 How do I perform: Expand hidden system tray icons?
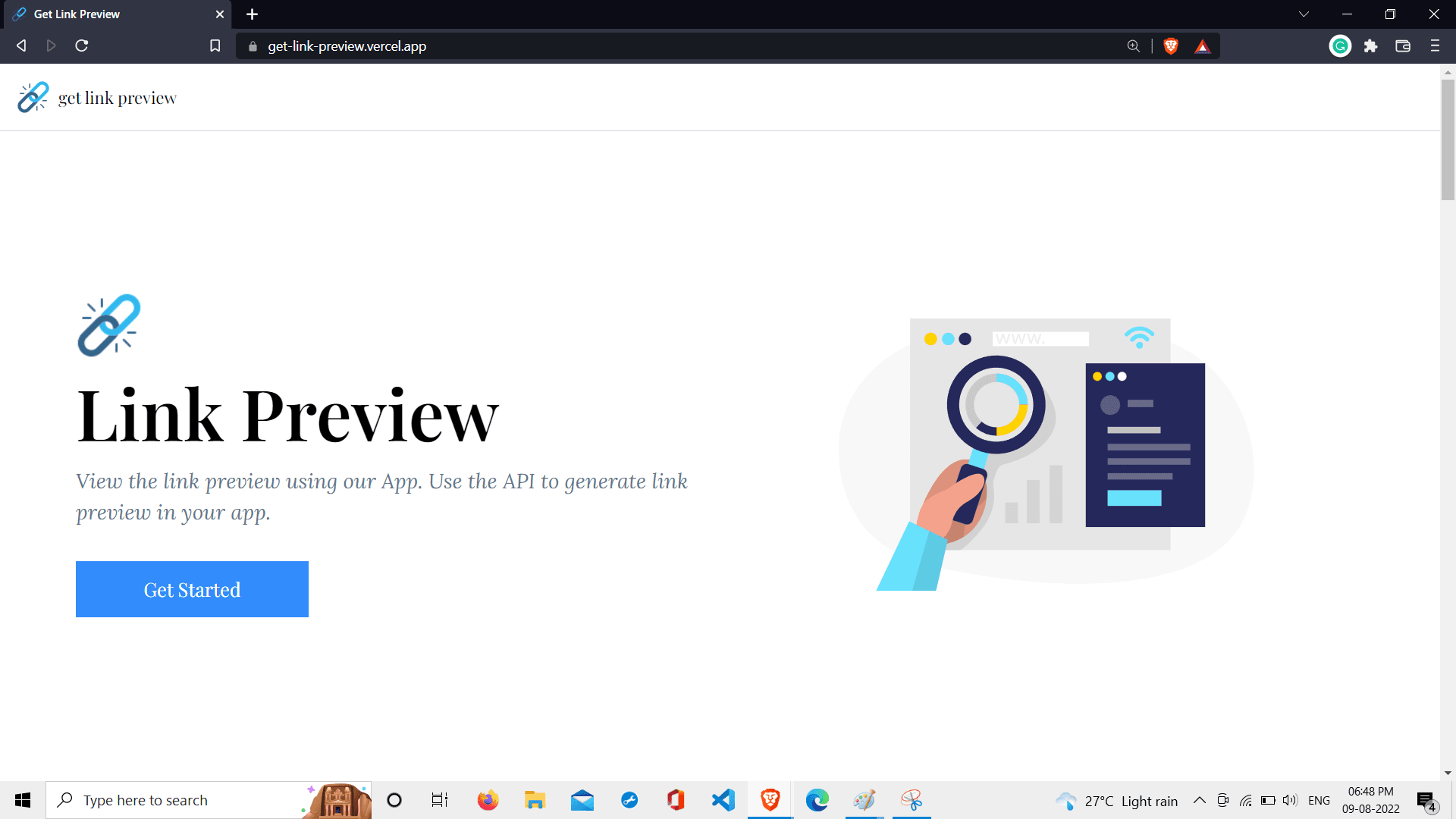point(1199,800)
